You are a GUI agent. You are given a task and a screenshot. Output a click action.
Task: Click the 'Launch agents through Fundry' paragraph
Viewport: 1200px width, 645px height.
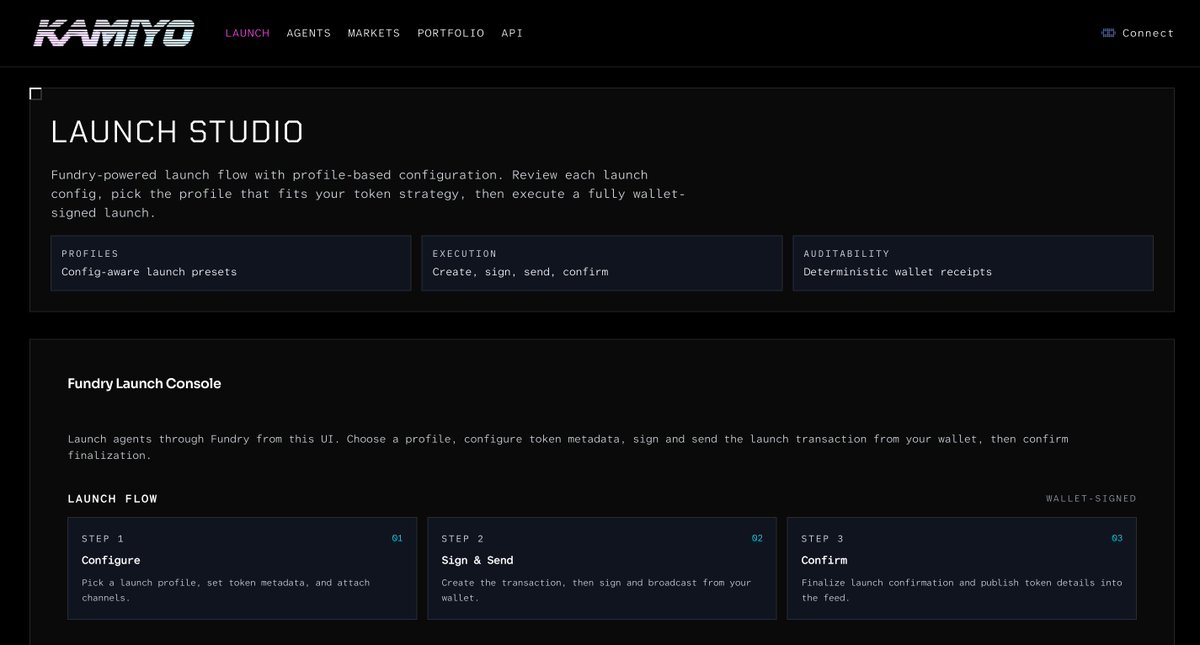click(568, 447)
